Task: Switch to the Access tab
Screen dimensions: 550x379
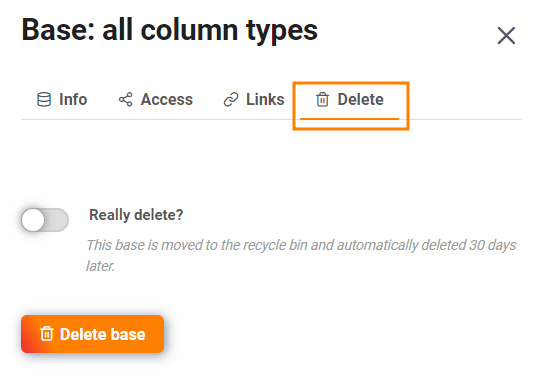Action: 156,99
